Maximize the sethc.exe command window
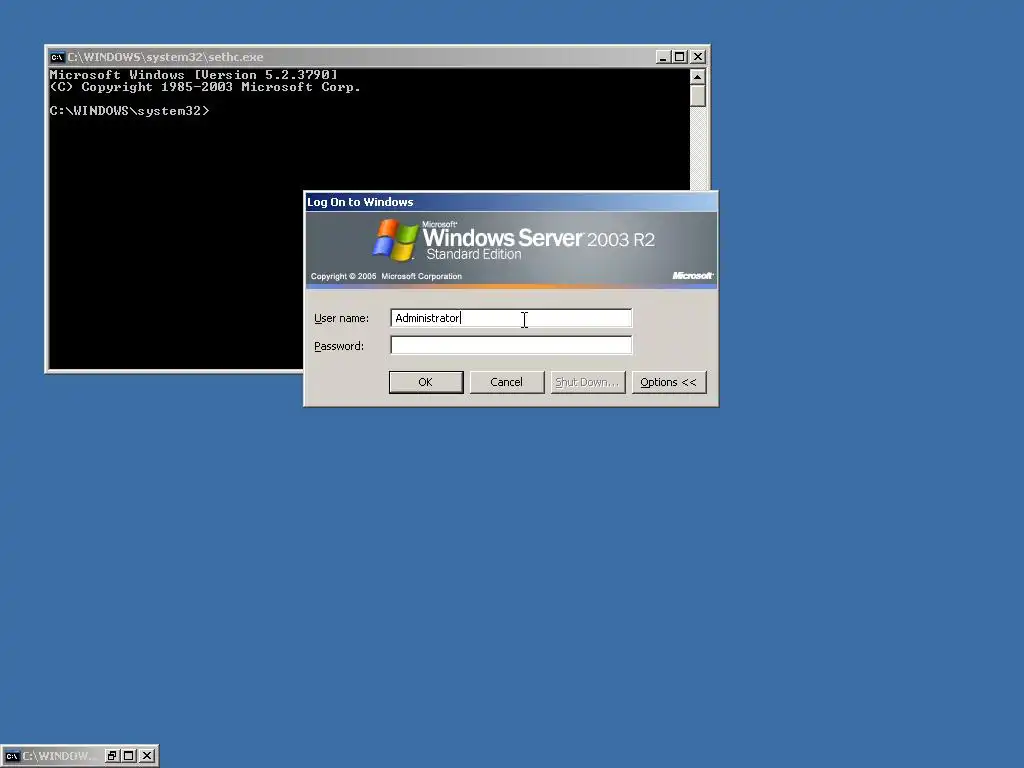 tap(680, 57)
